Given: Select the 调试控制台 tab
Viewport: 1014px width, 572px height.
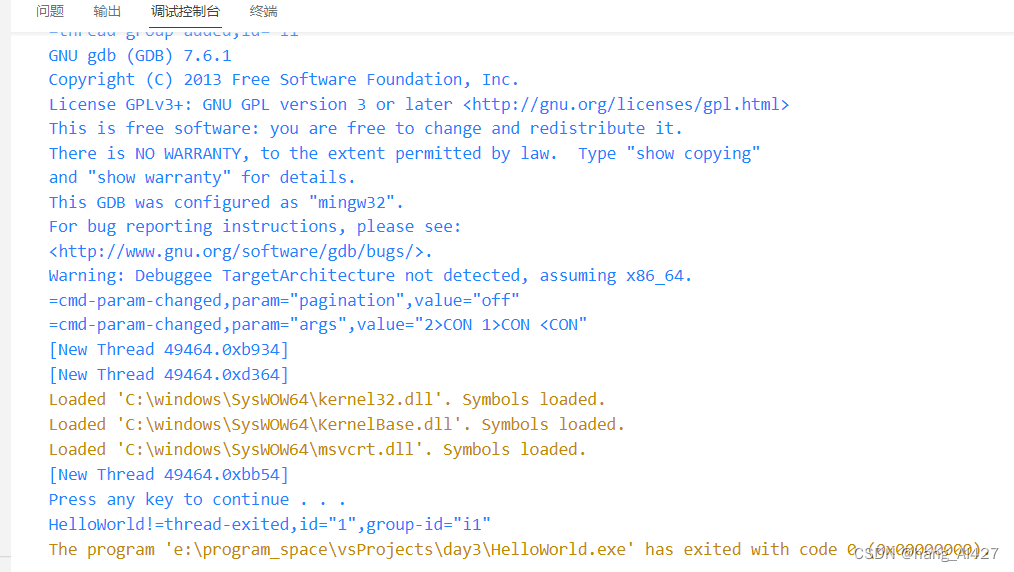Looking at the screenshot, I should point(185,11).
